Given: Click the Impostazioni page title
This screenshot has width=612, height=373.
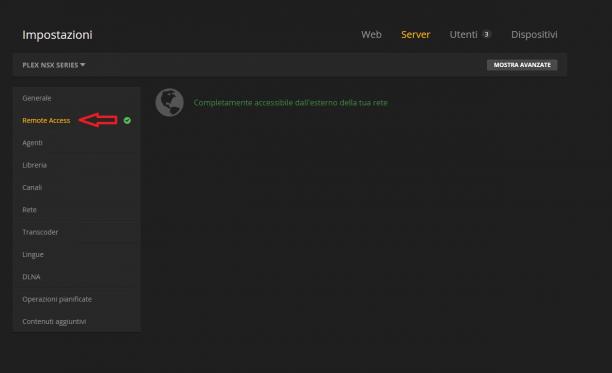Looking at the screenshot, I should pyautogui.click(x=57, y=35).
